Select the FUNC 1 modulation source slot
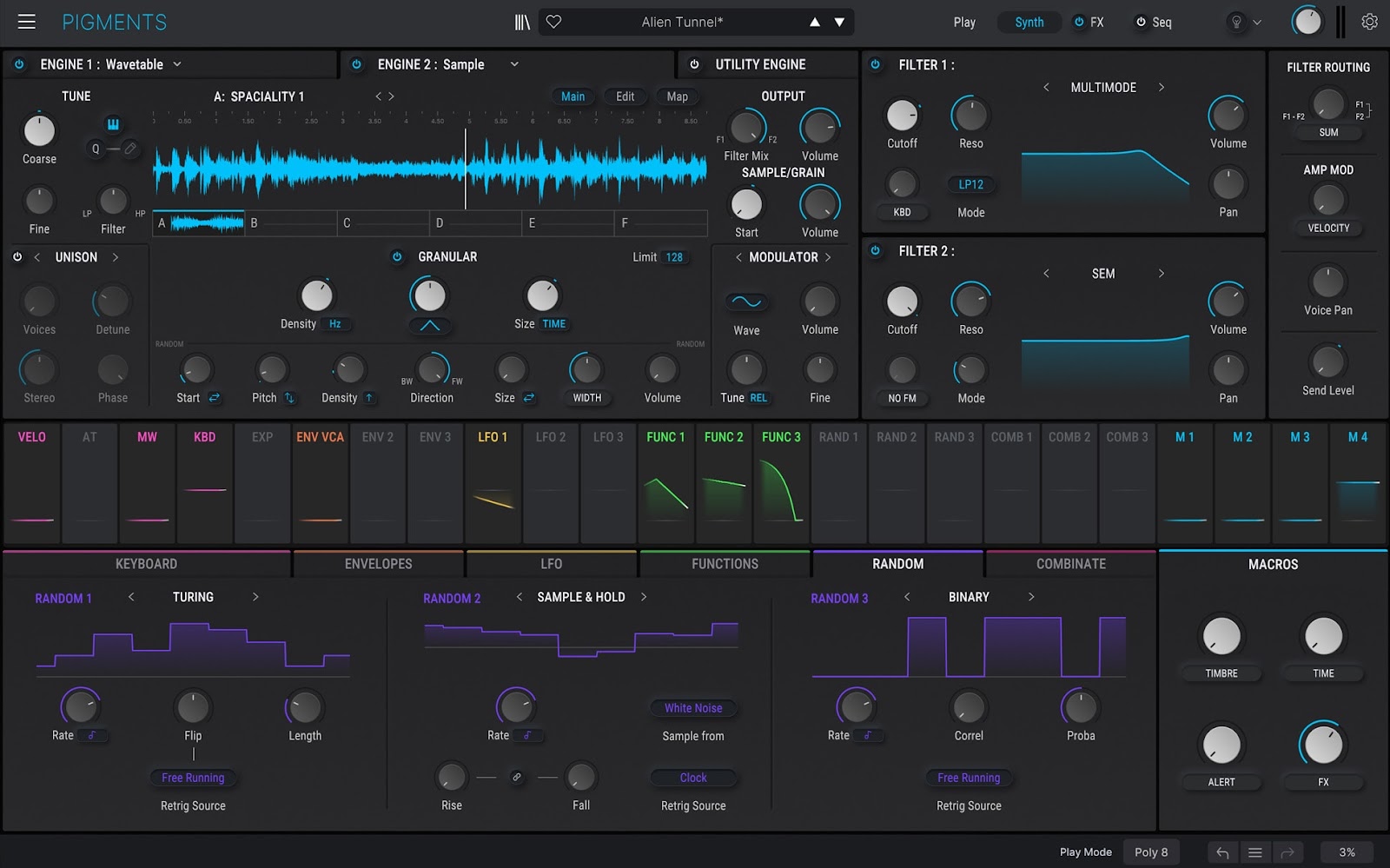Image resolution: width=1390 pixels, height=868 pixels. 665,482
